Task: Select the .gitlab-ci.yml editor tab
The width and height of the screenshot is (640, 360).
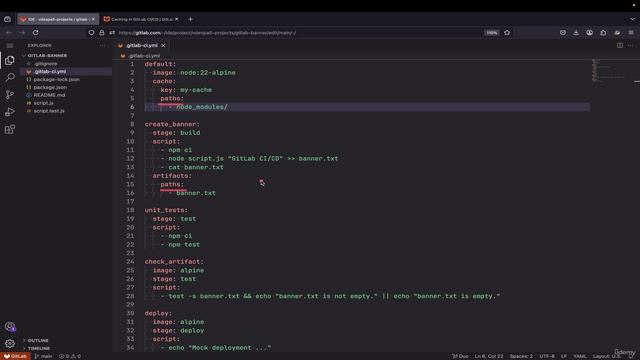Action: tap(141, 46)
